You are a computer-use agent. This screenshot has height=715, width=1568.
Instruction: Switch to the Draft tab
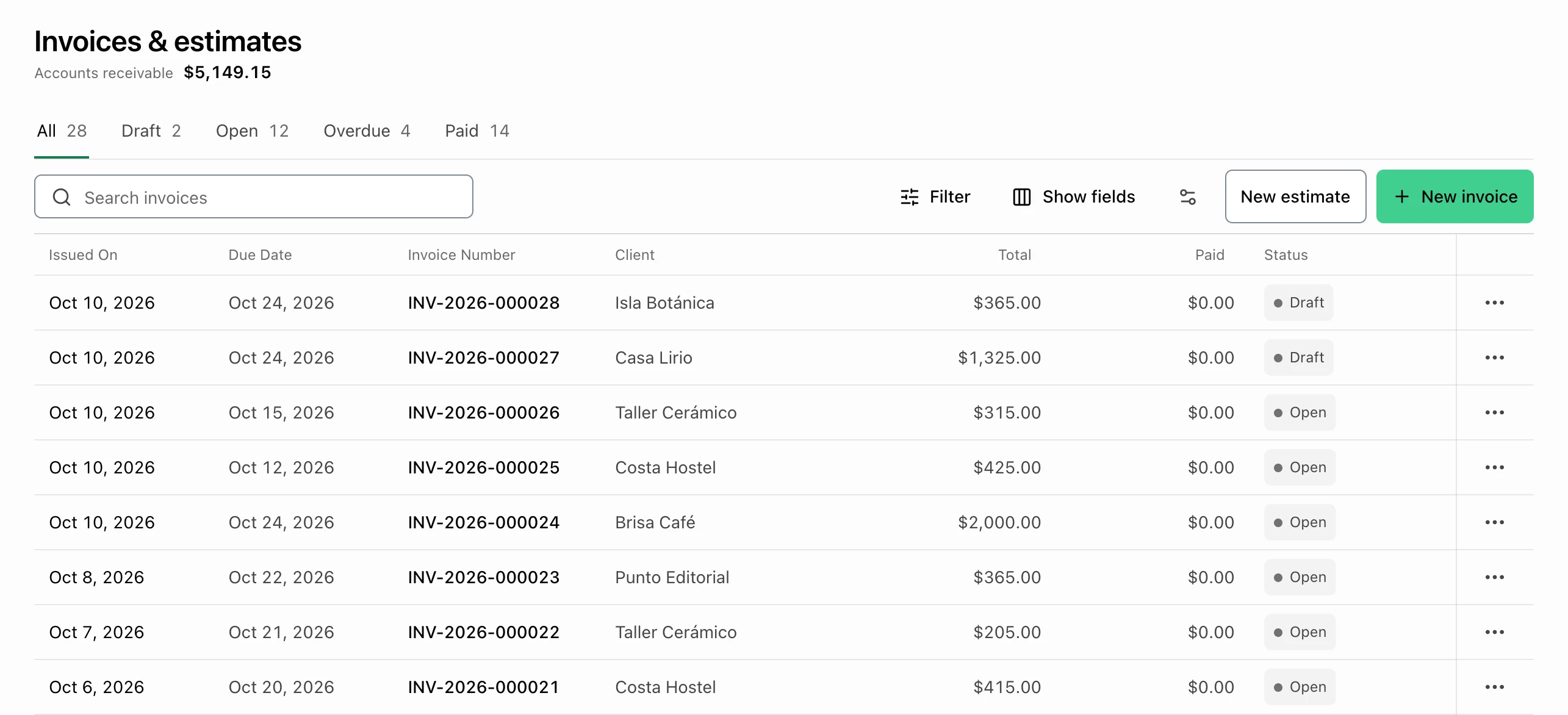click(x=151, y=131)
